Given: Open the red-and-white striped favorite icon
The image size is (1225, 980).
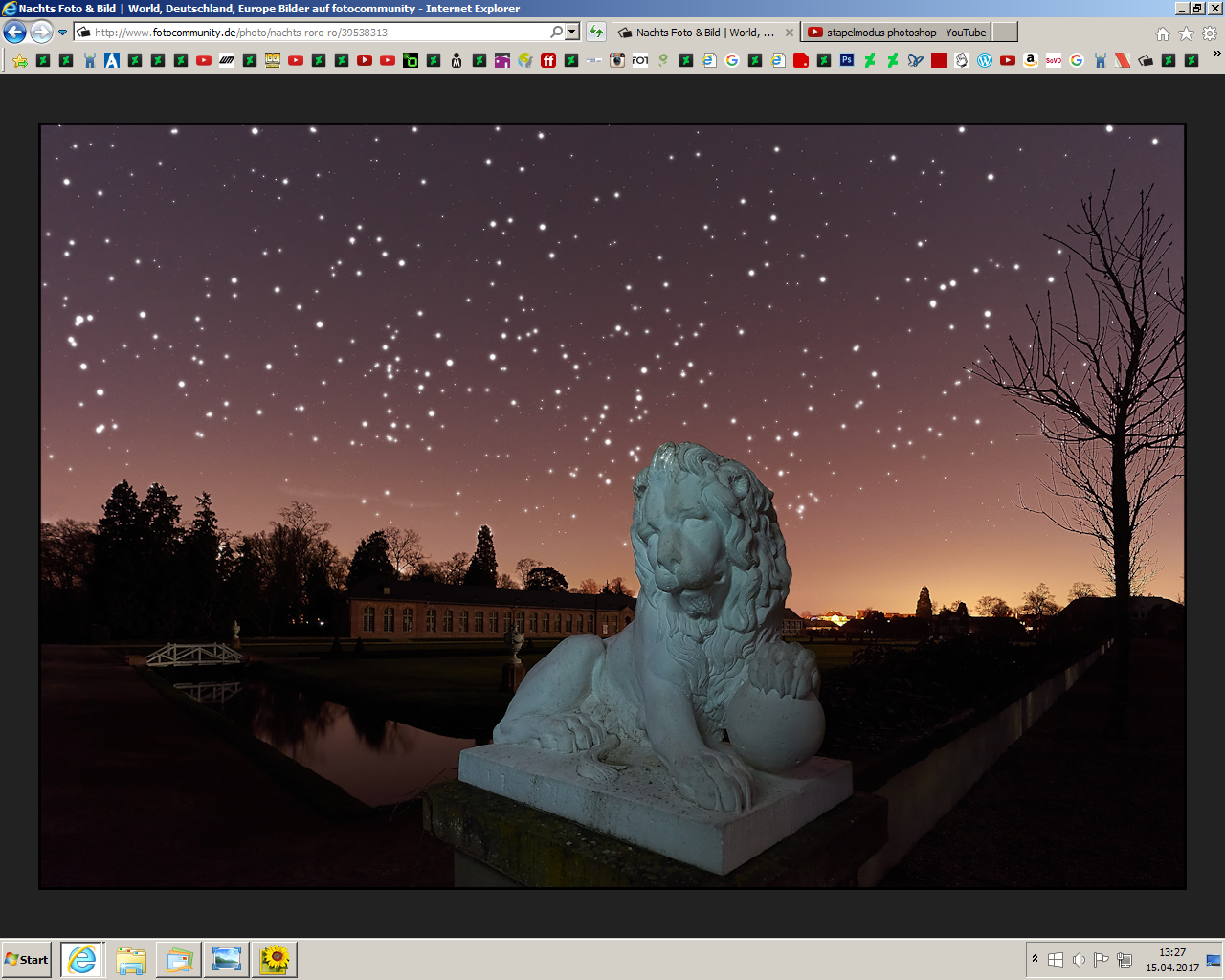Looking at the screenshot, I should (x=1123, y=60).
